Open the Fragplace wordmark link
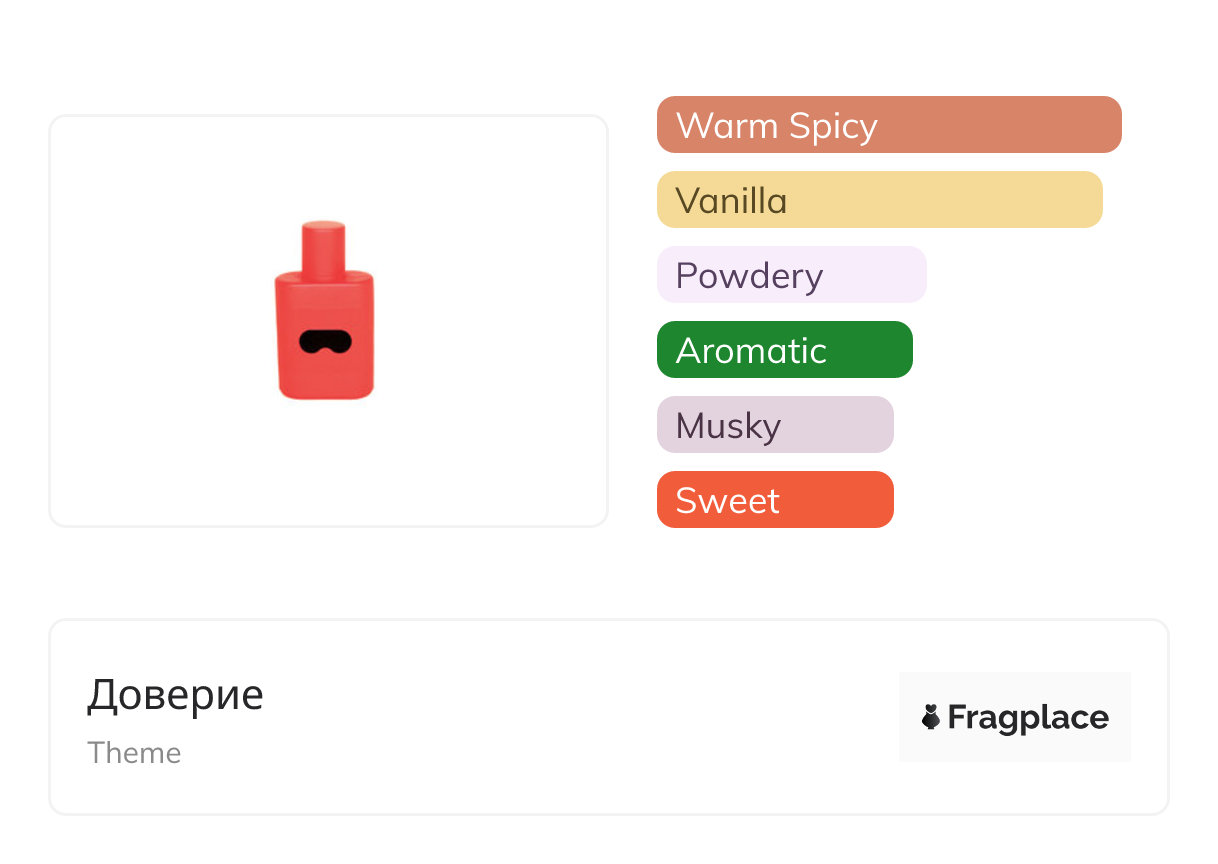This screenshot has width=1218, height=864. pyautogui.click(x=1028, y=717)
